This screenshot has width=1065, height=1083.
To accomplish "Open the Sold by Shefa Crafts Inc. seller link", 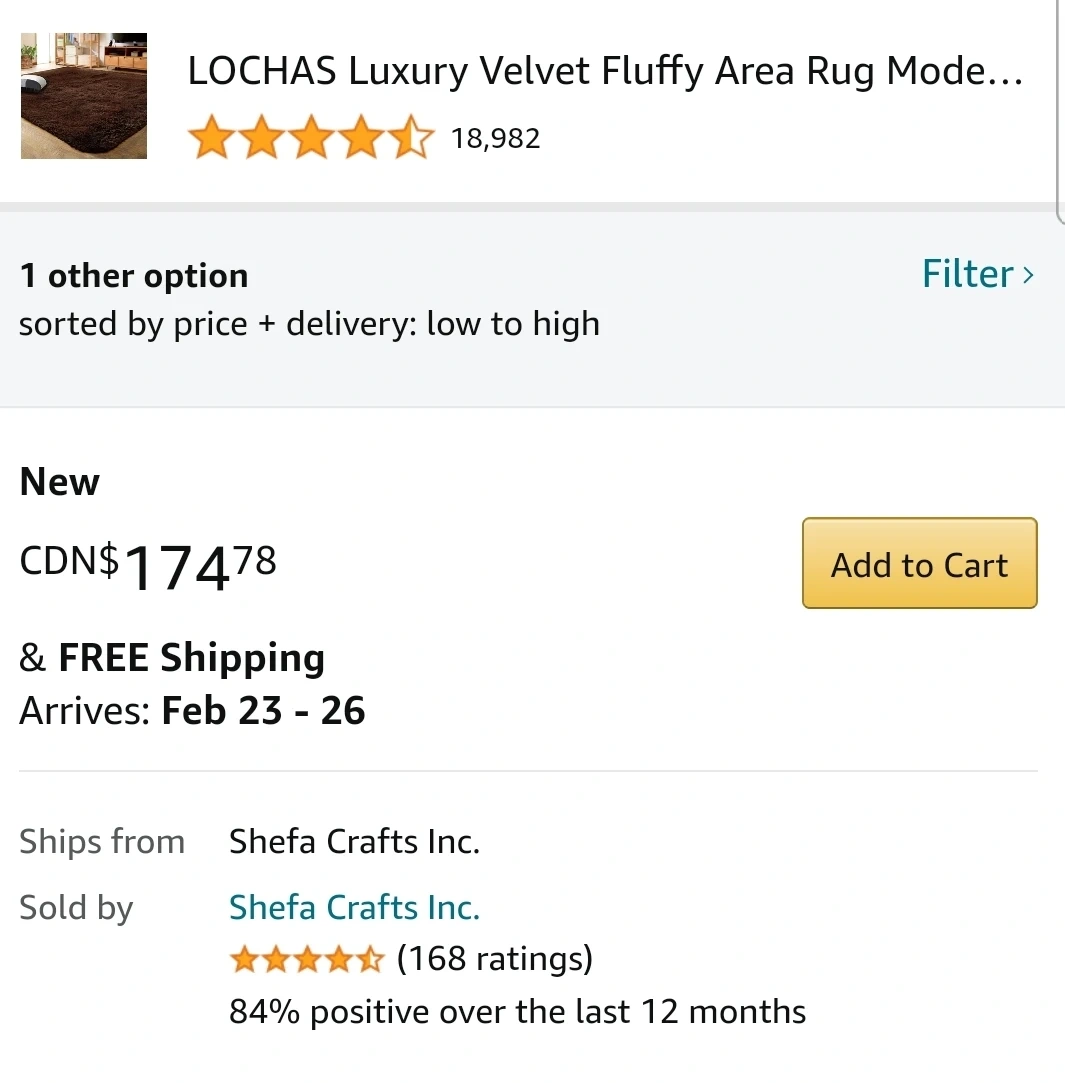I will click(354, 908).
